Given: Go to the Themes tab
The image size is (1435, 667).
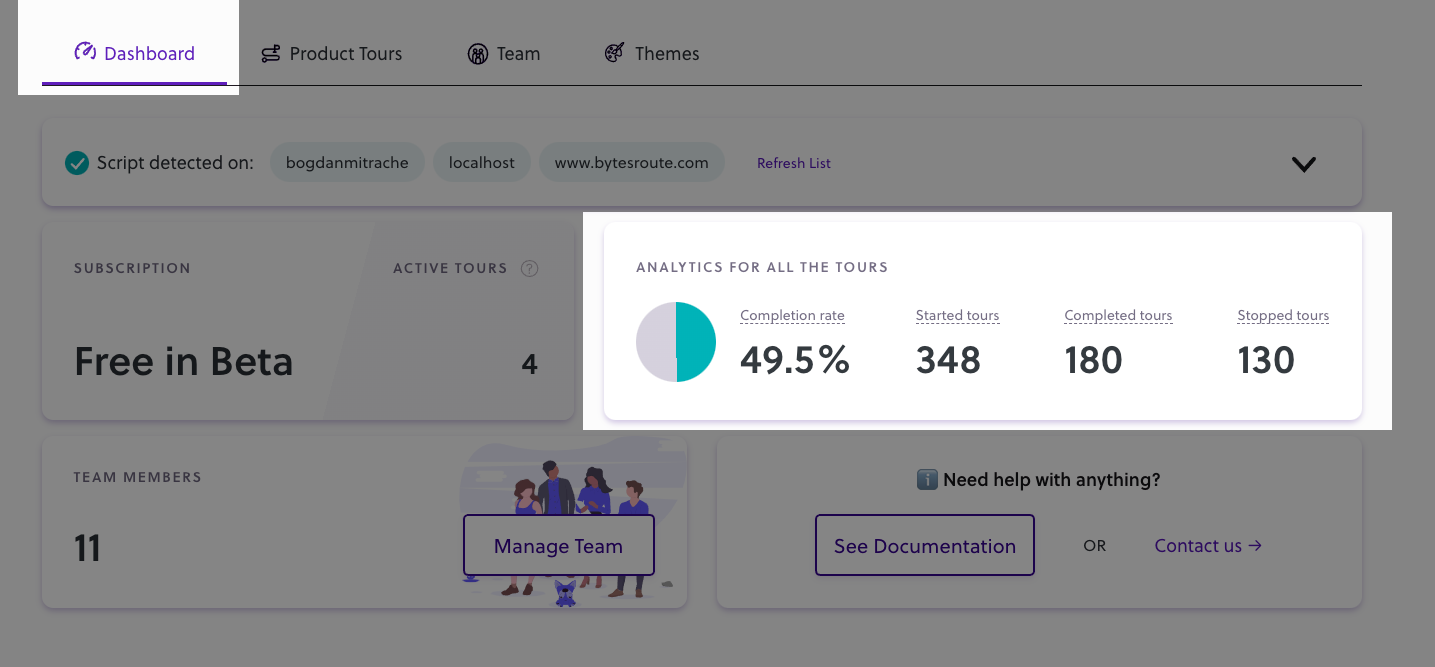Looking at the screenshot, I should [666, 54].
